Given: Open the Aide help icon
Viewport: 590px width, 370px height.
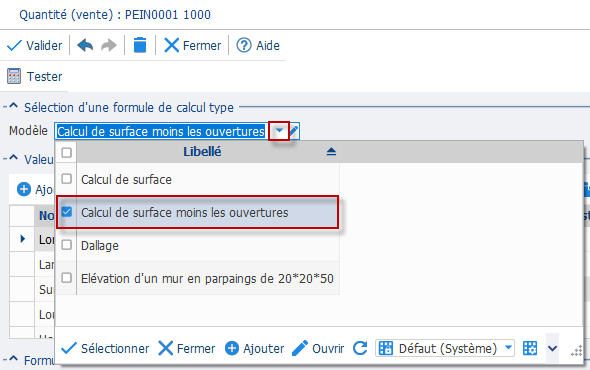Looking at the screenshot, I should 244,45.
